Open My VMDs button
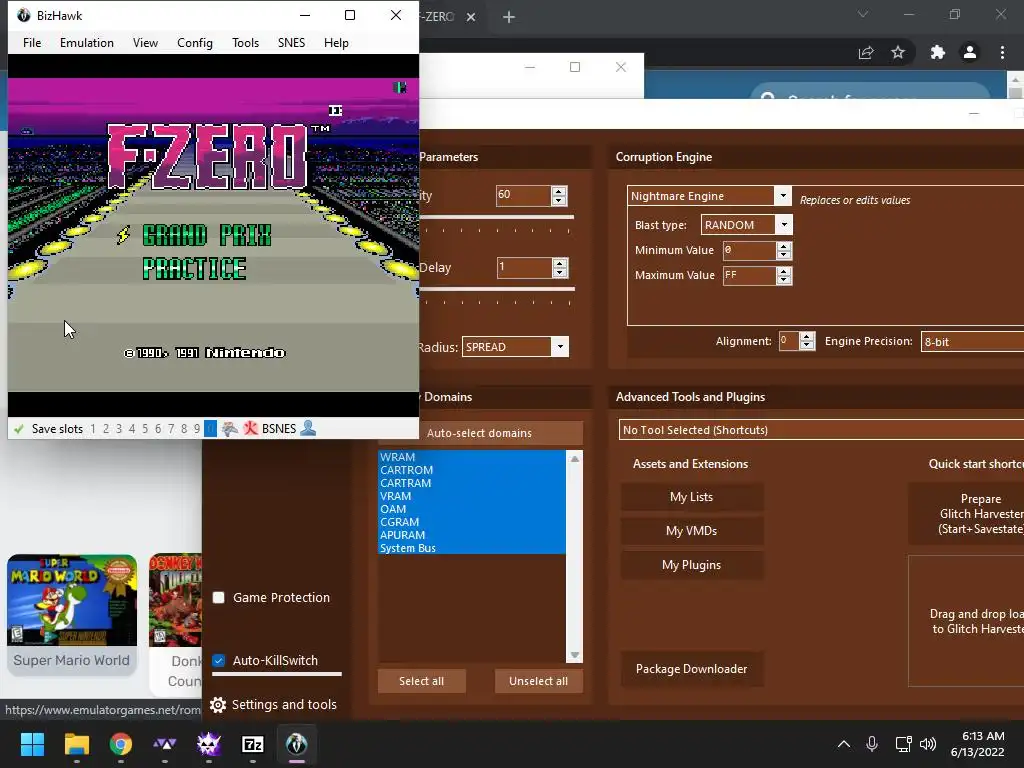Viewport: 1024px width, 768px height. [692, 531]
